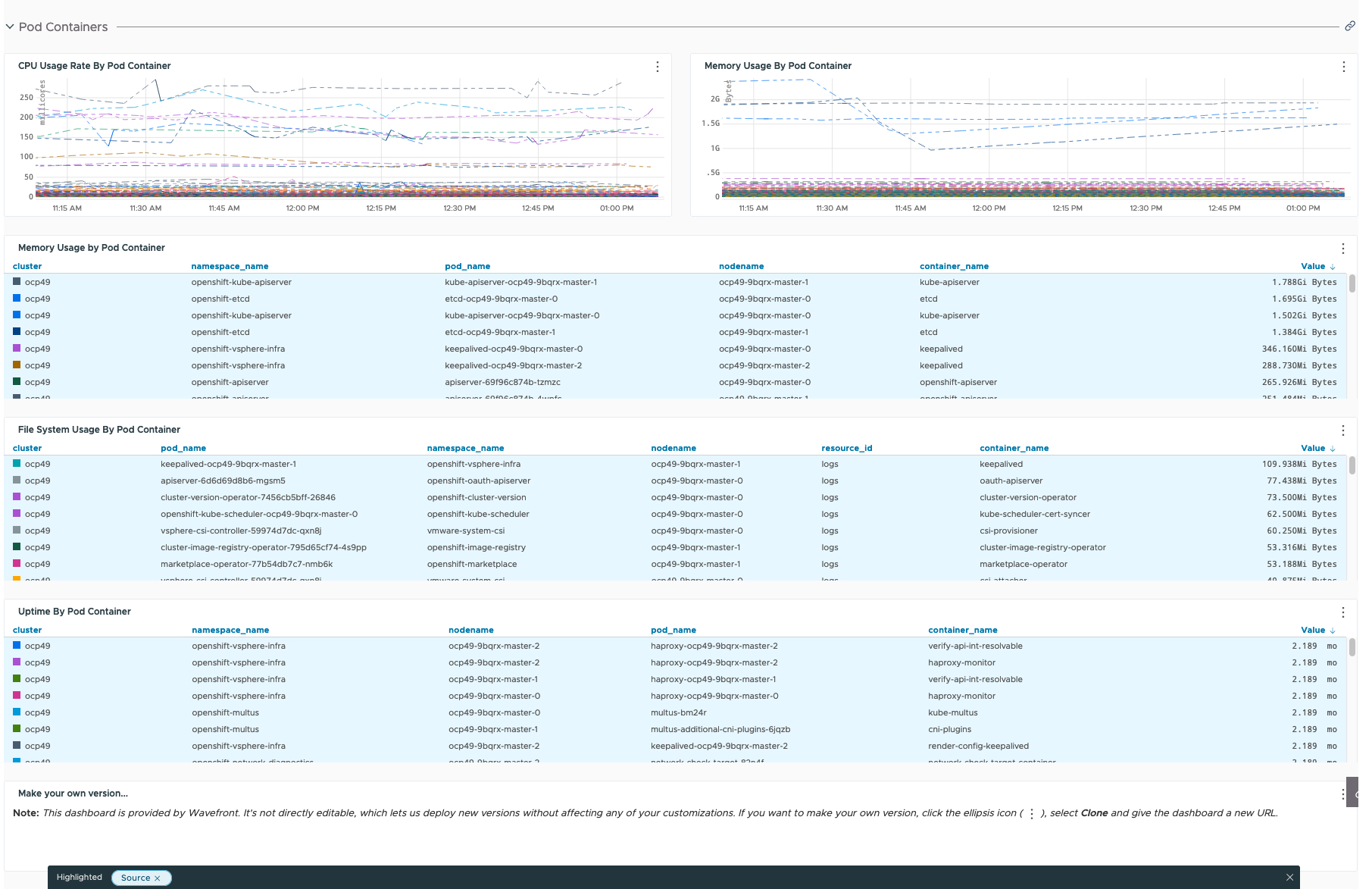Sort Memory Usage table by pod_name
This screenshot has height=889, width=1372.
(467, 267)
